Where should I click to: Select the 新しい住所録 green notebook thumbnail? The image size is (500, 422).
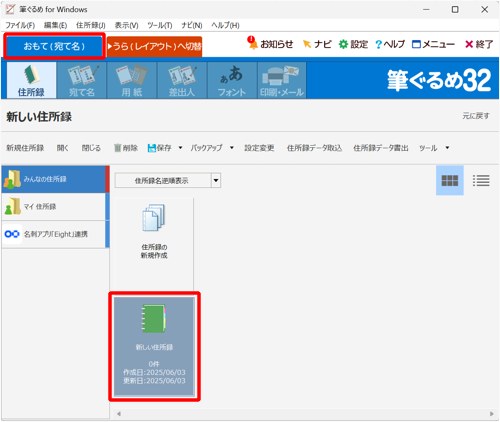click(154, 346)
